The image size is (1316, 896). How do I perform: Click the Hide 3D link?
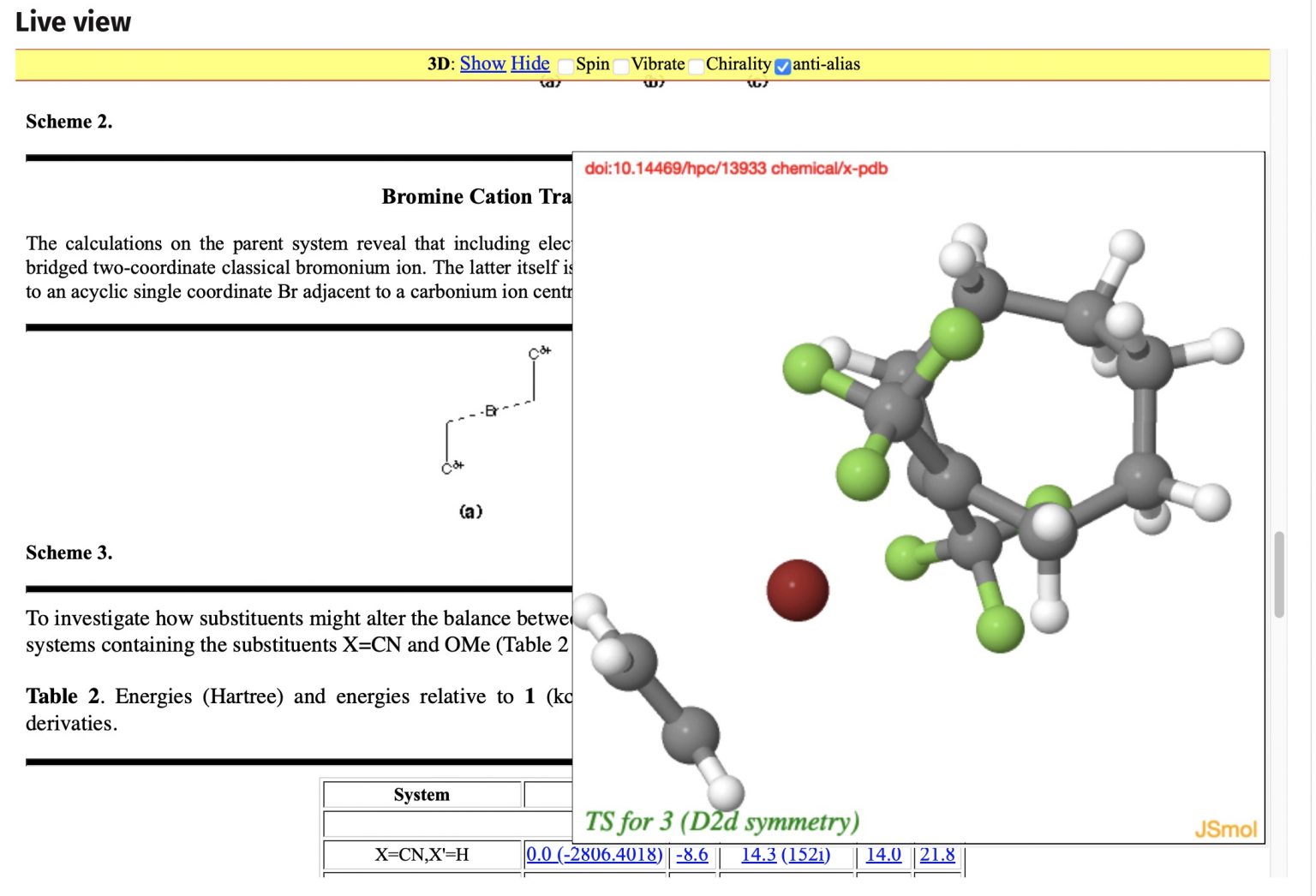click(x=529, y=63)
